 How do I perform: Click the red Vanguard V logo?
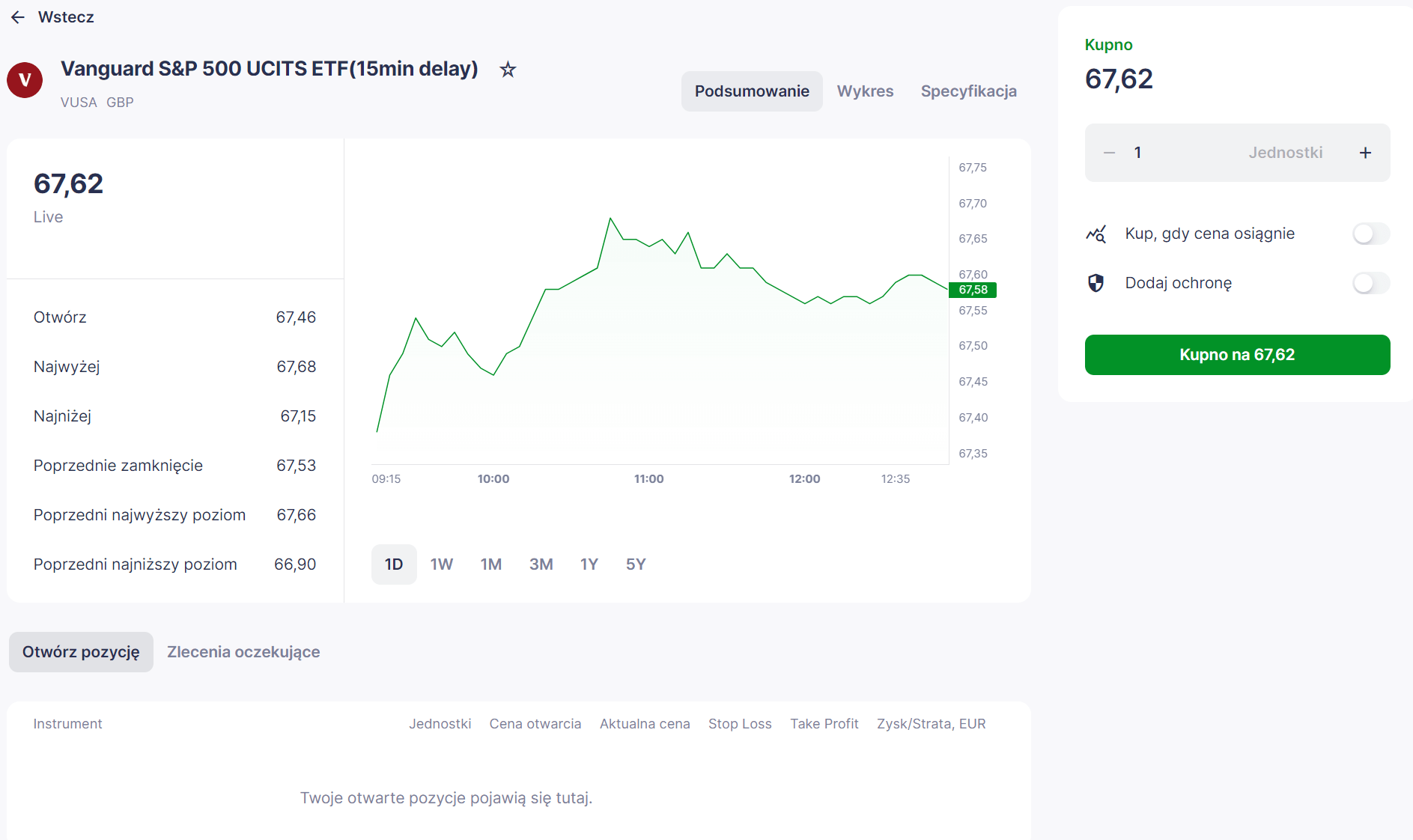(25, 80)
